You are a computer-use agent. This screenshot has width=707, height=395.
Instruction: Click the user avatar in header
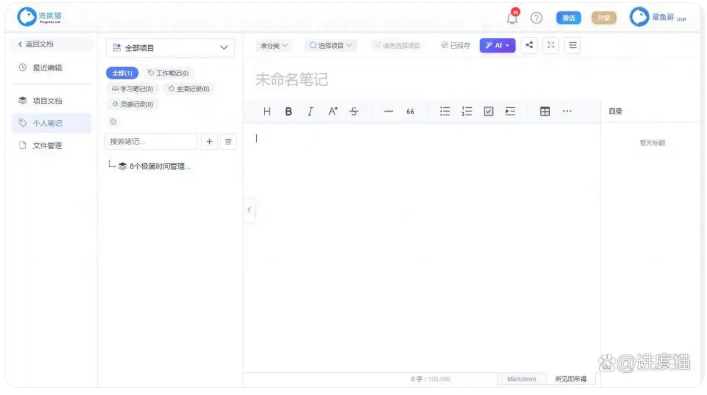[x=639, y=17]
